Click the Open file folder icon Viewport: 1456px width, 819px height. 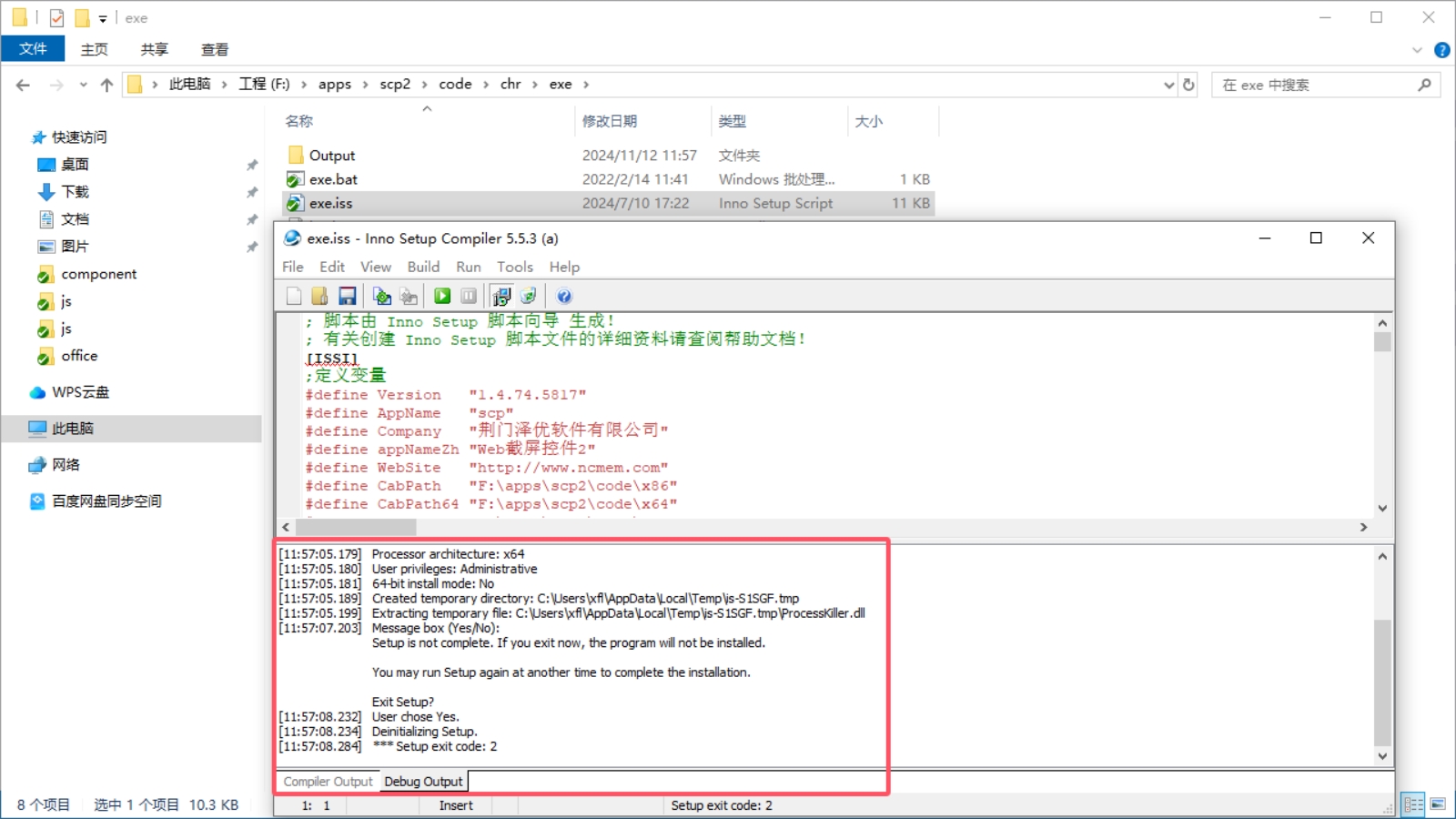319,296
